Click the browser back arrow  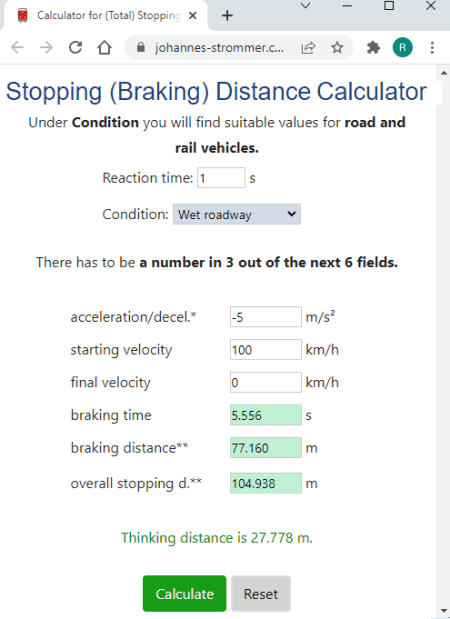tap(17, 48)
